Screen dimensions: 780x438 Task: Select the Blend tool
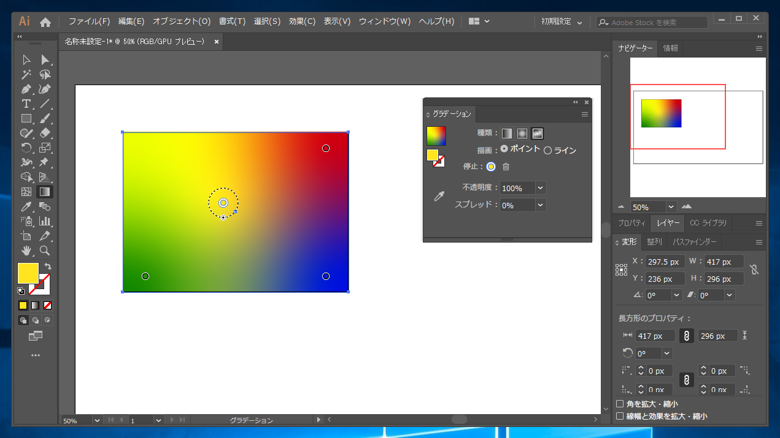tap(45, 207)
